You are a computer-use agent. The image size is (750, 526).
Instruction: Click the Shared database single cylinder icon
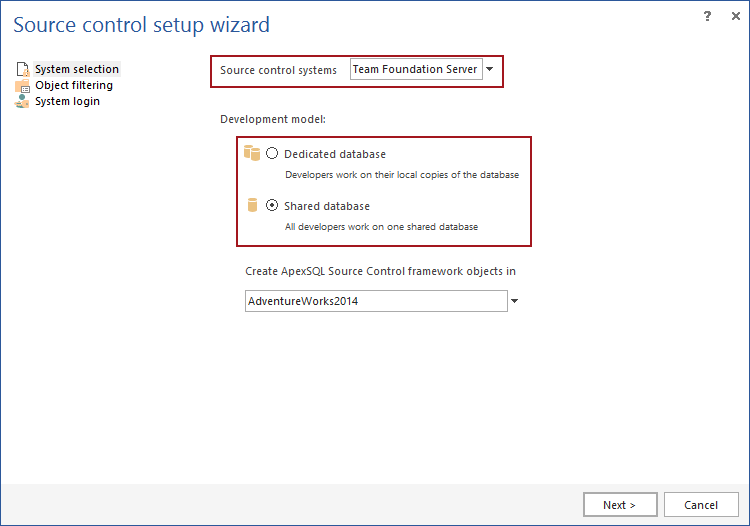tap(253, 205)
